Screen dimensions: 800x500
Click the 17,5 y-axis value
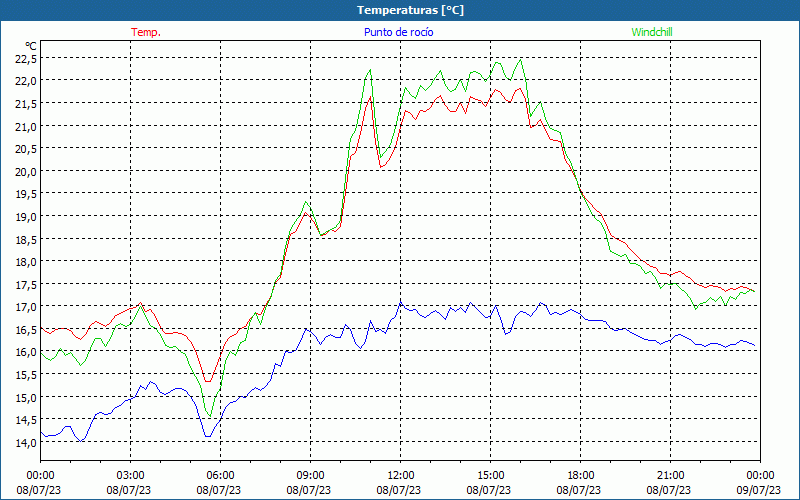(26, 284)
